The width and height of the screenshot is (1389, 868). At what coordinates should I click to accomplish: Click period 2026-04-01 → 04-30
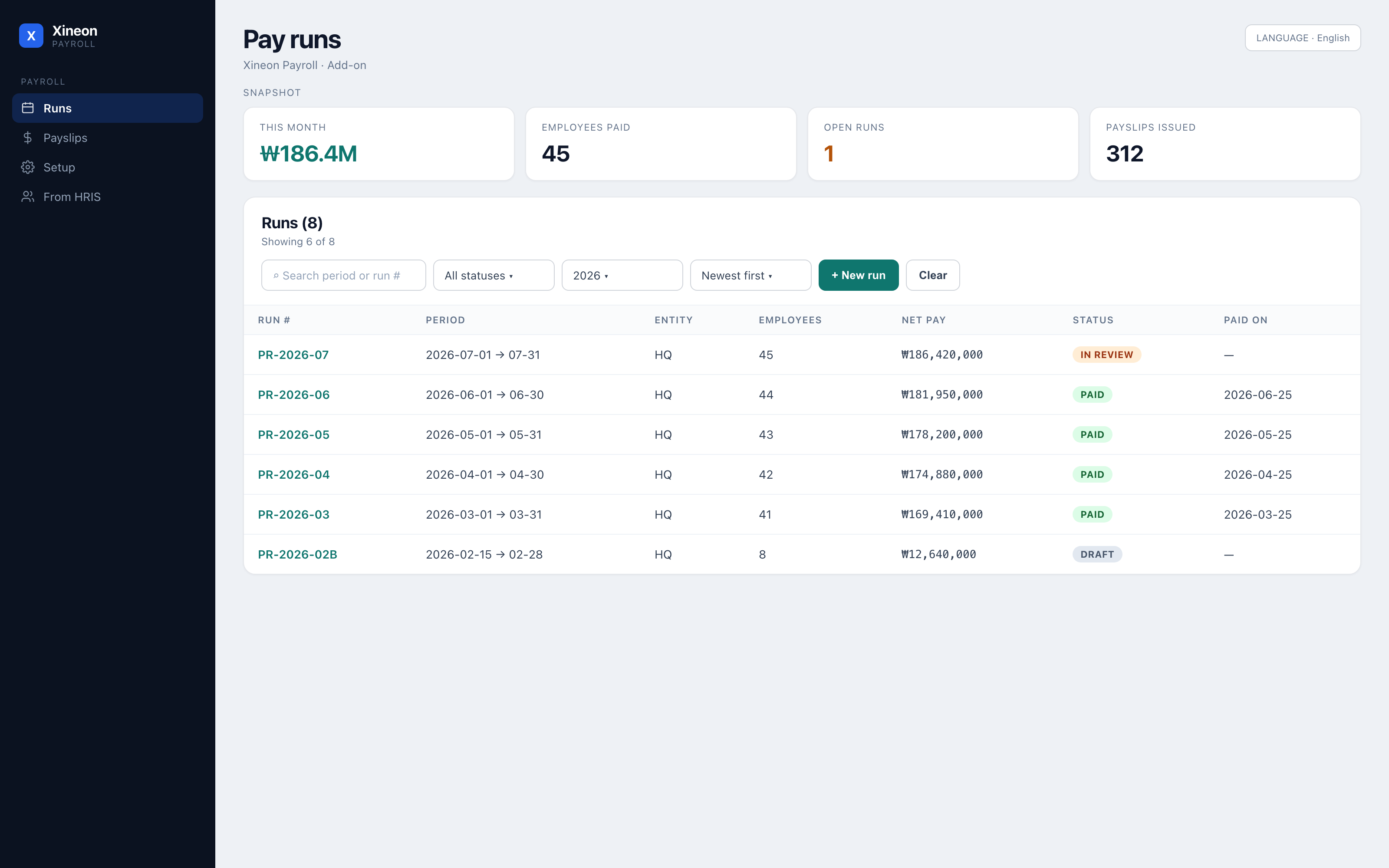[x=484, y=475]
